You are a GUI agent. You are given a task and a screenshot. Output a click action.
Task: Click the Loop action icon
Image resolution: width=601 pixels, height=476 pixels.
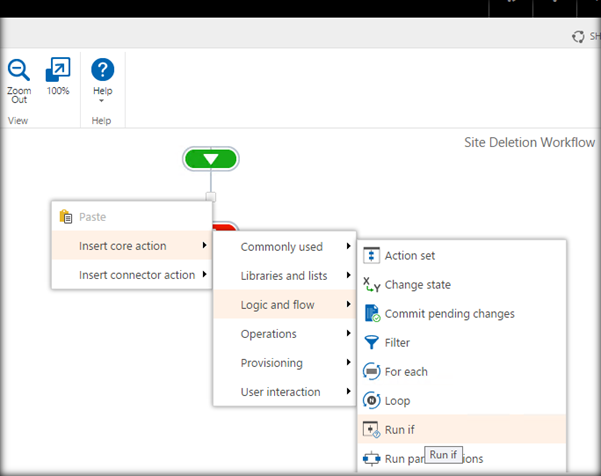[x=371, y=400]
